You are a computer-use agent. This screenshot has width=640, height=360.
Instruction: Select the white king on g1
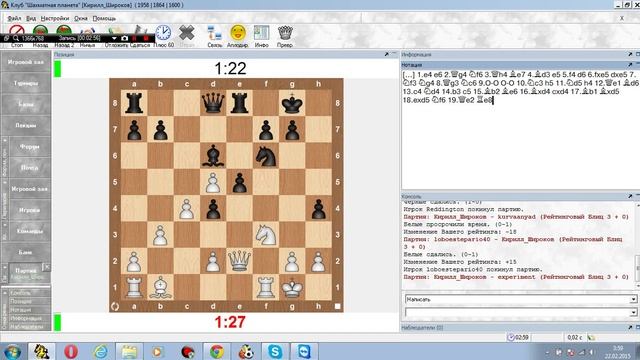pos(292,287)
